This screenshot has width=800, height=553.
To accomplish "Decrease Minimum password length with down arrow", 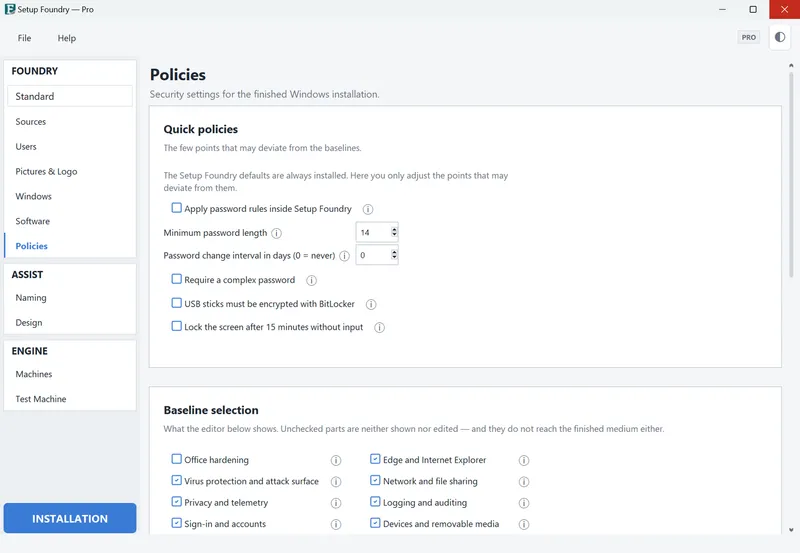I will pyautogui.click(x=394, y=235).
